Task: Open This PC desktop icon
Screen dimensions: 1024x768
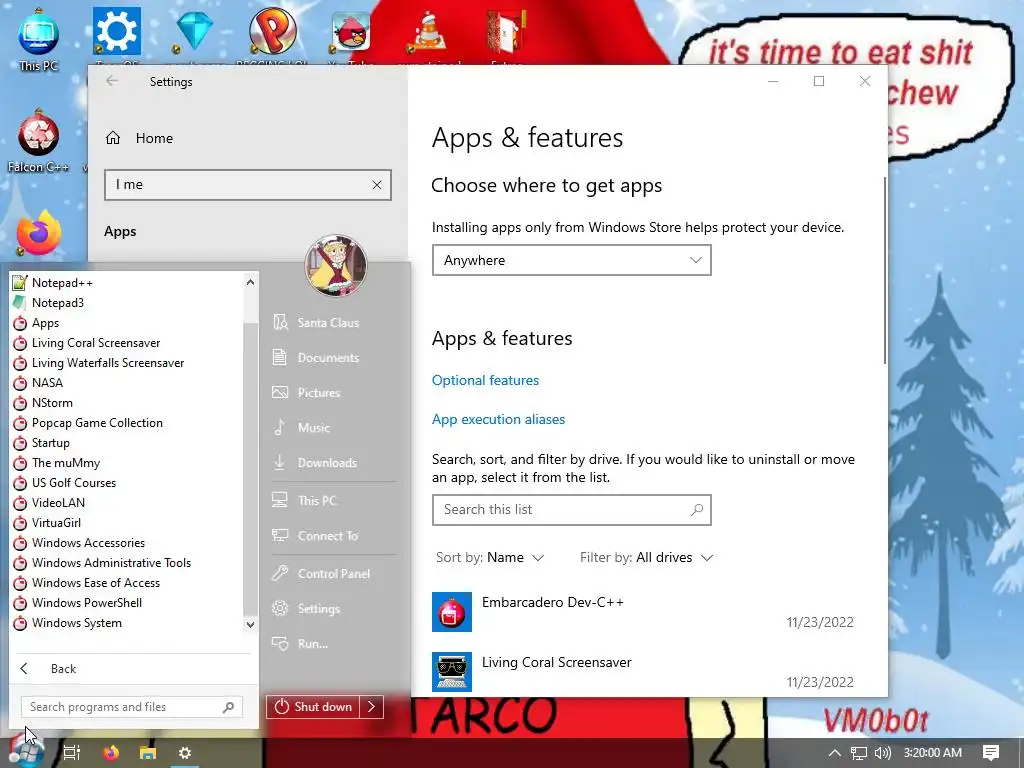Action: [39, 39]
